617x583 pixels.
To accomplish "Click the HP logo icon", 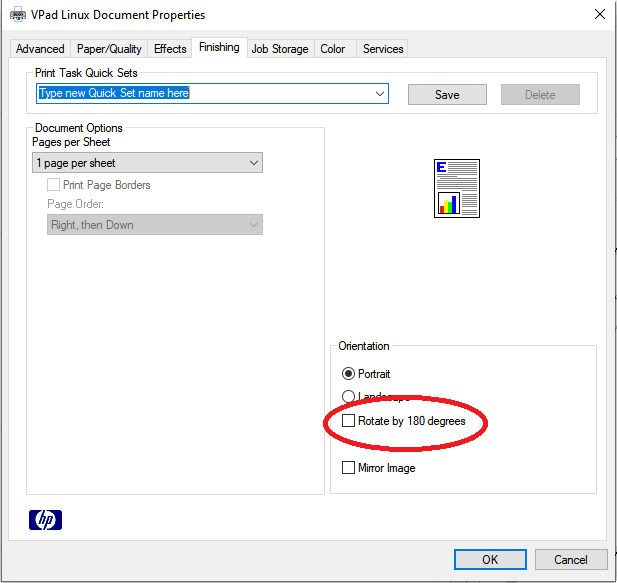I will 46,519.
